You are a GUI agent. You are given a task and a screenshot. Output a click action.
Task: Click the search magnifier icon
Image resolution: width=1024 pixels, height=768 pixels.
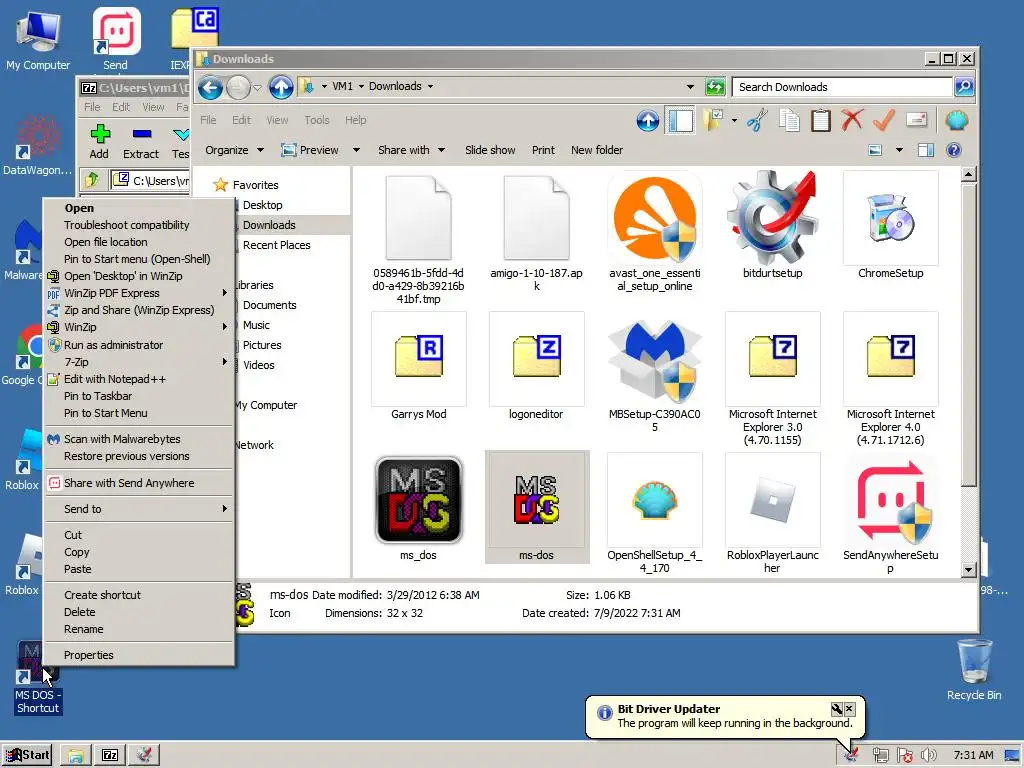coord(964,87)
